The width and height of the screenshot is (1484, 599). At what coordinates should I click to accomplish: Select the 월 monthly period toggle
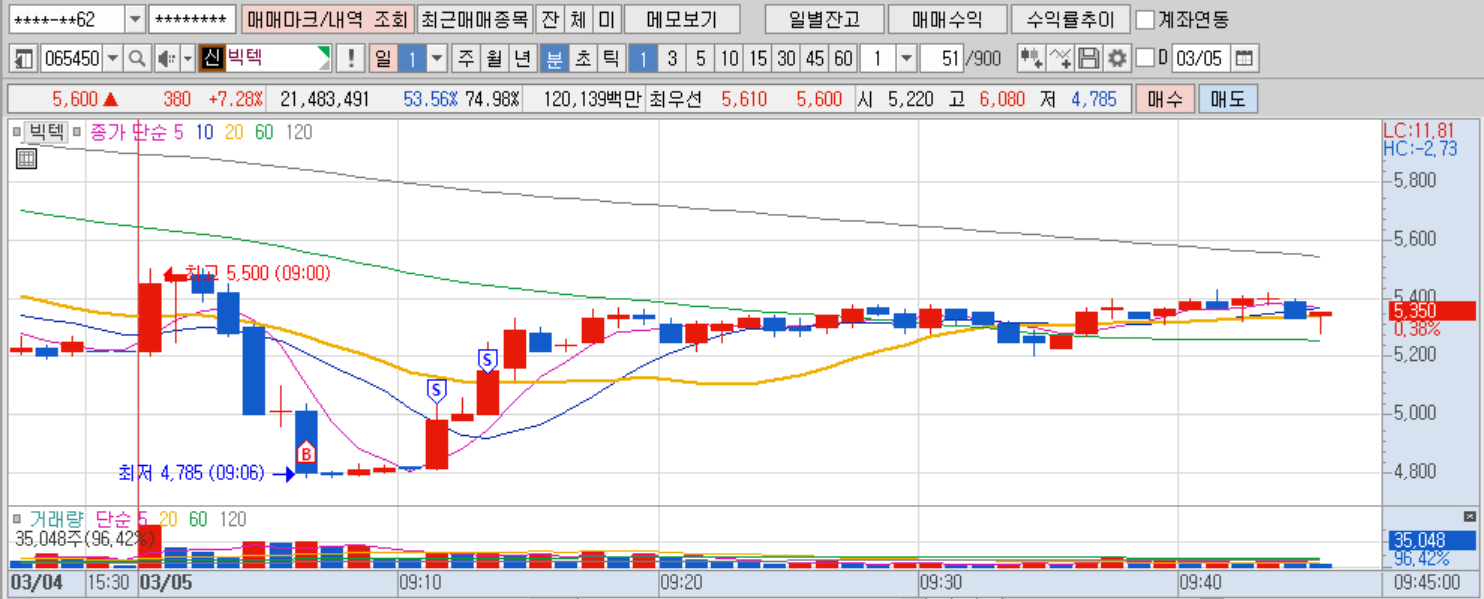pyautogui.click(x=494, y=59)
